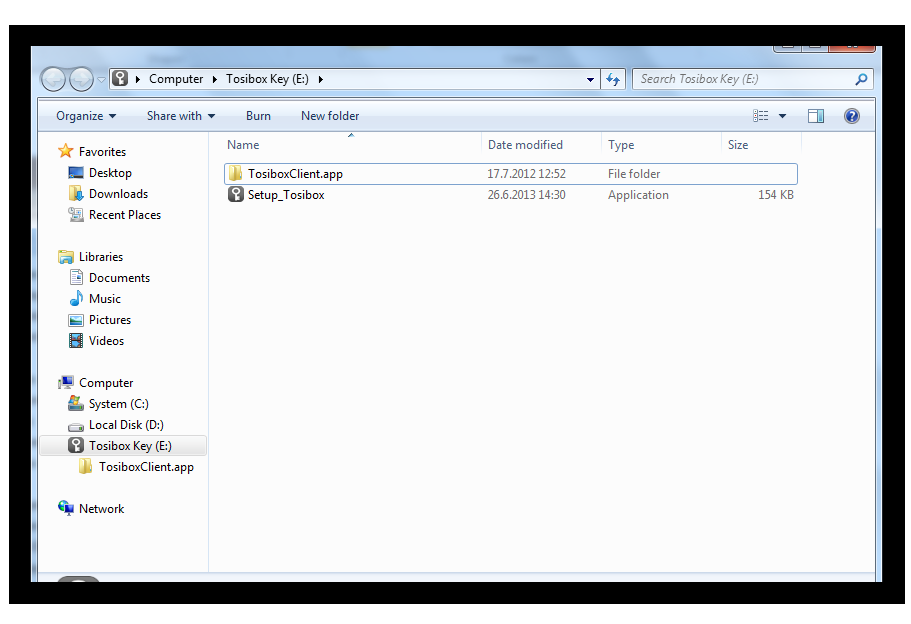This screenshot has width=911, height=624.
Task: Click the Network globe icon
Action: [x=66, y=508]
